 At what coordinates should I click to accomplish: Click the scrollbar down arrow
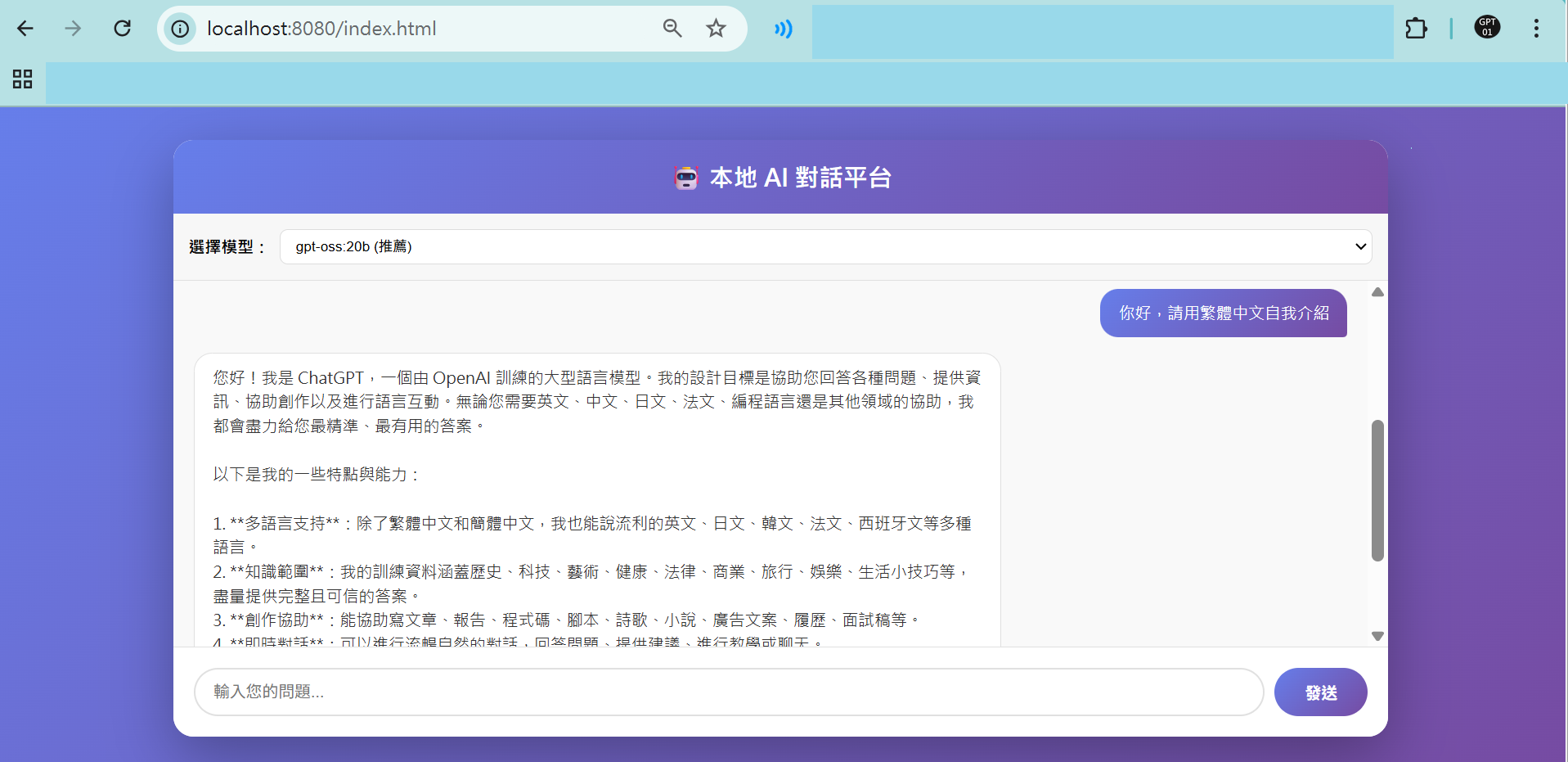pyautogui.click(x=1377, y=636)
